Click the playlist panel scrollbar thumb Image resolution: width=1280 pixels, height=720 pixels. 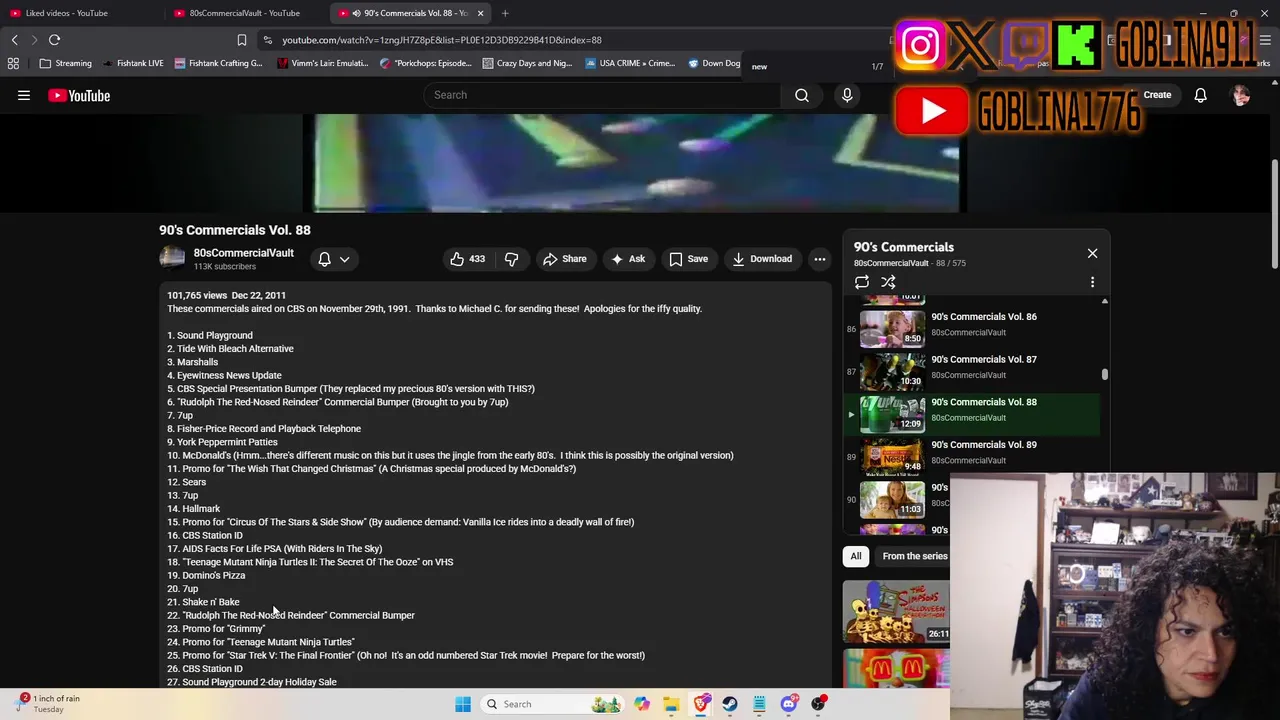click(1104, 374)
